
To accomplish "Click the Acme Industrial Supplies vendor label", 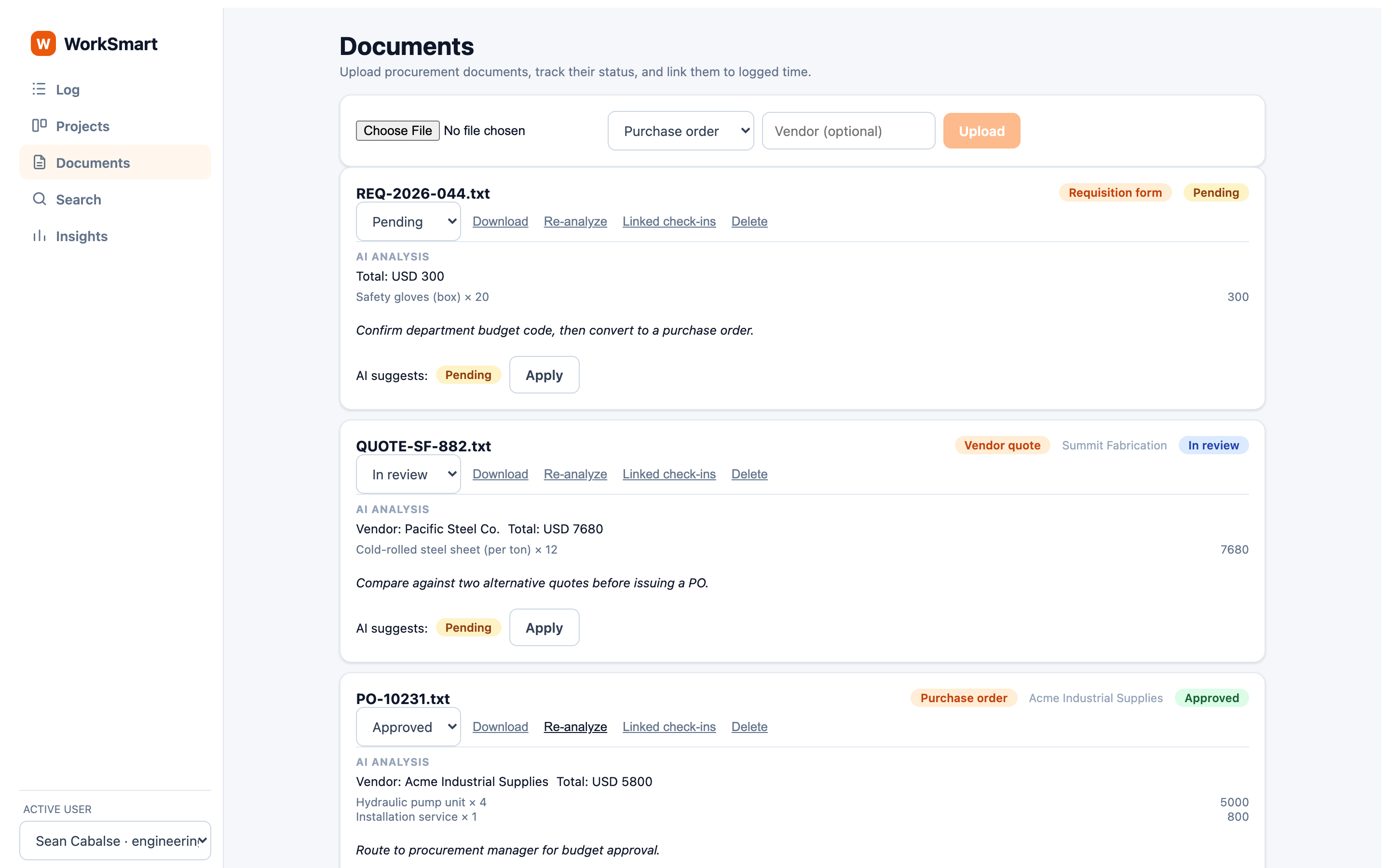I will (1096, 698).
